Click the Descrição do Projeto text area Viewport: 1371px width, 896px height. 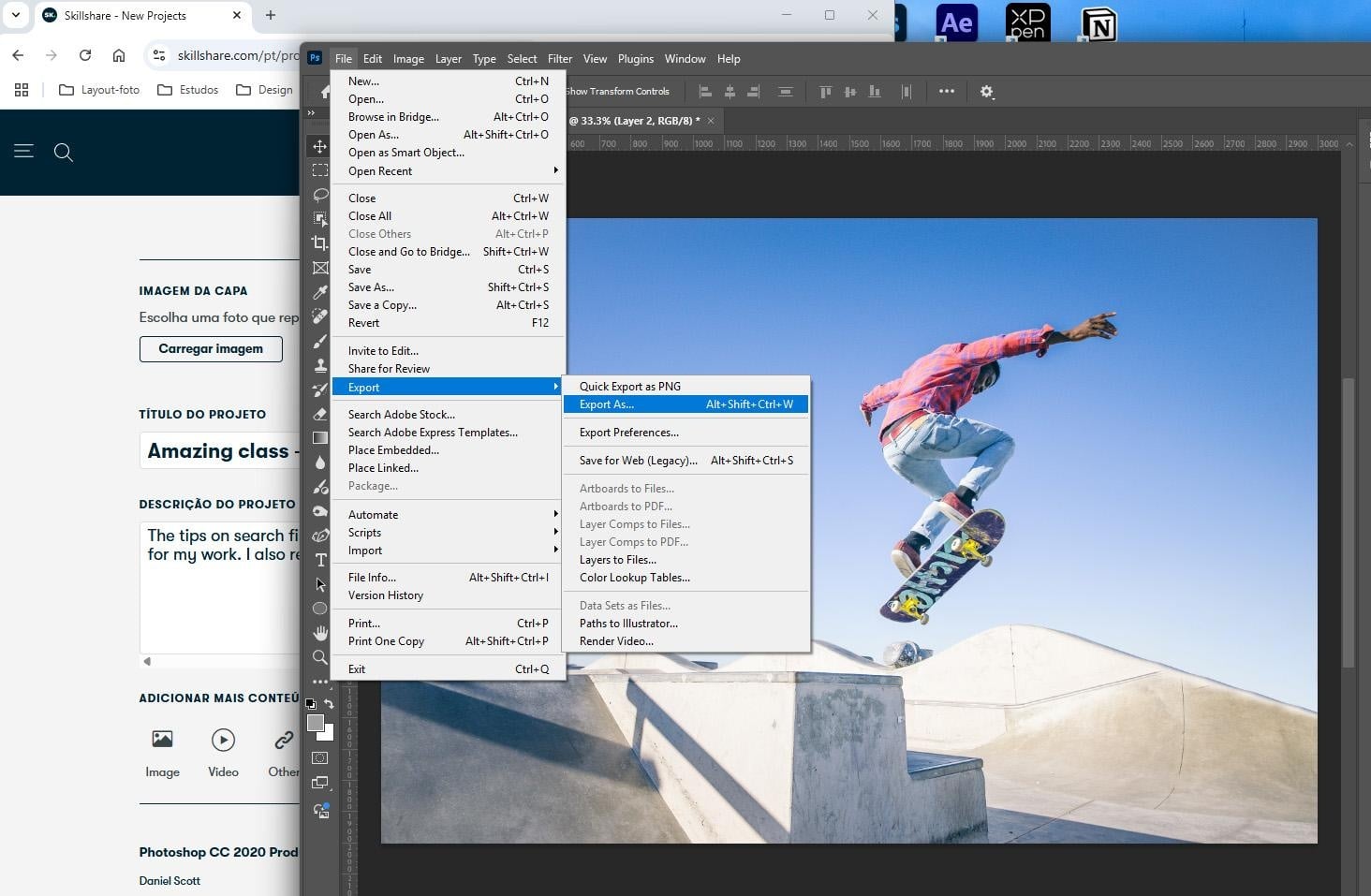220,587
